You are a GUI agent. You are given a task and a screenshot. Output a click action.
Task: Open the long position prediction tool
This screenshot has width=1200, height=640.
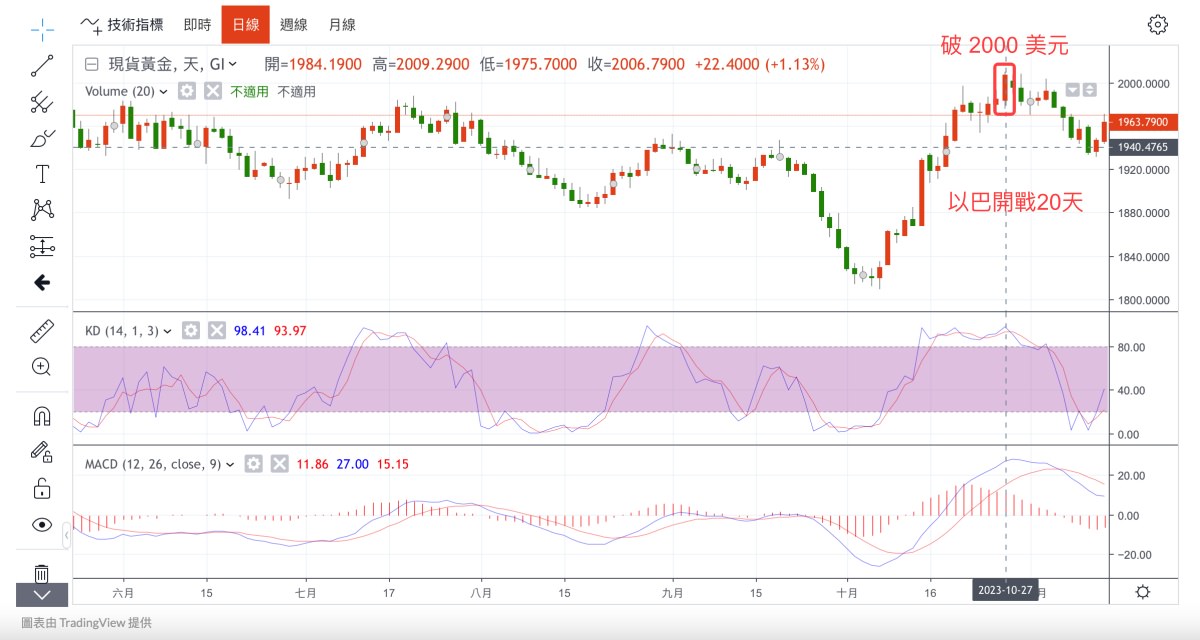click(42, 246)
